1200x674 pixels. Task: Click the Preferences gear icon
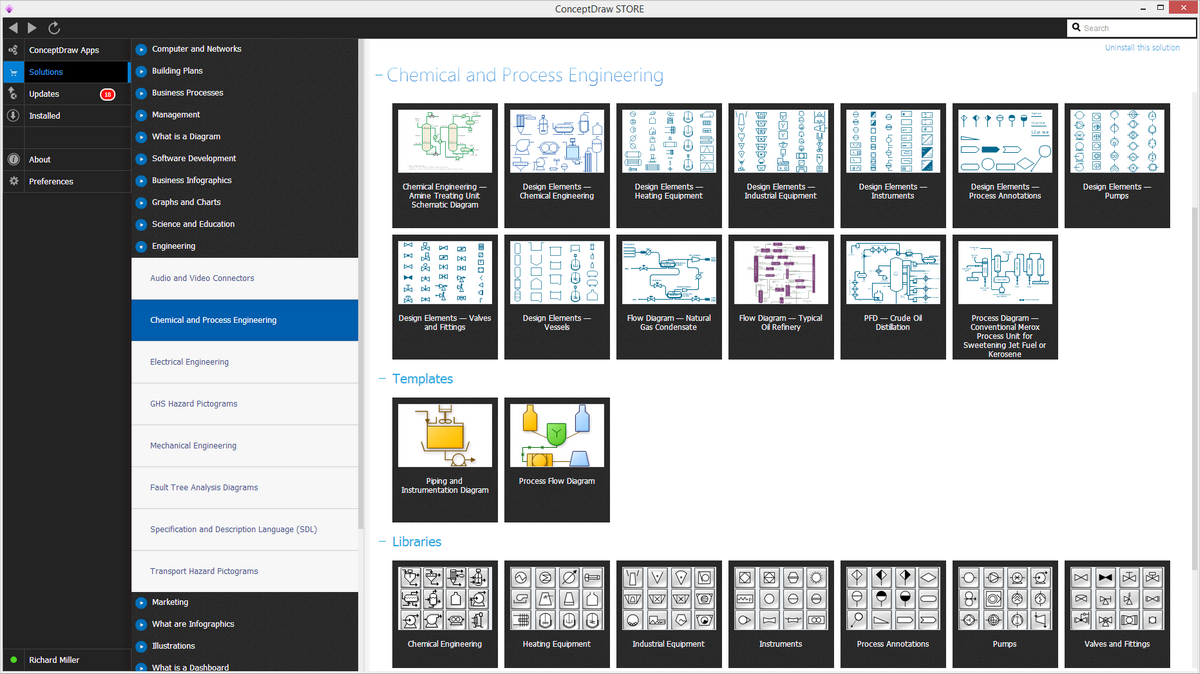pos(13,182)
